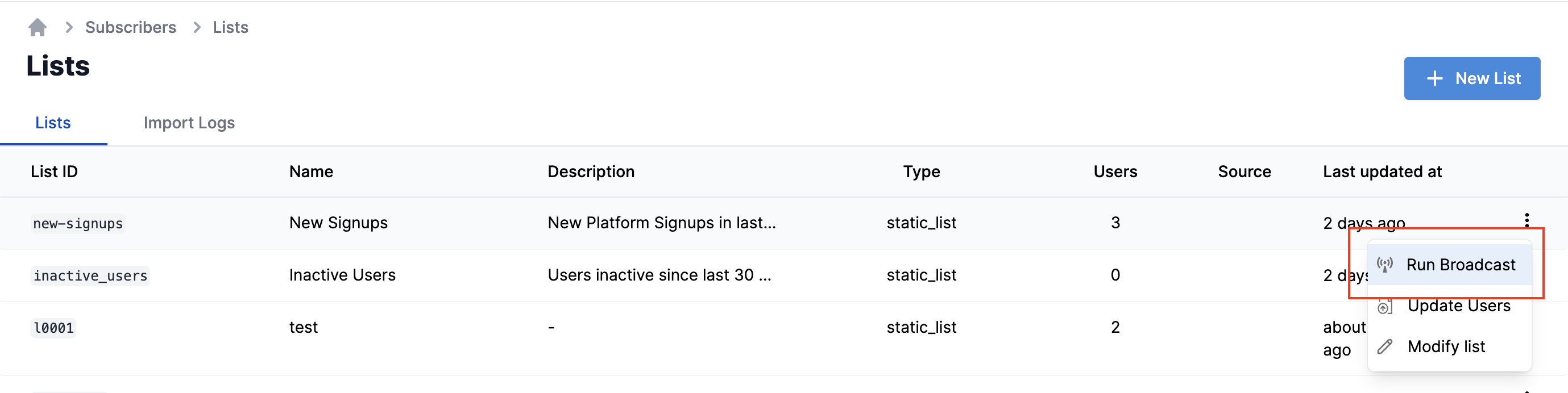Click the Inactive Users name cell
Viewport: 1568px width, 393px height.
(342, 275)
